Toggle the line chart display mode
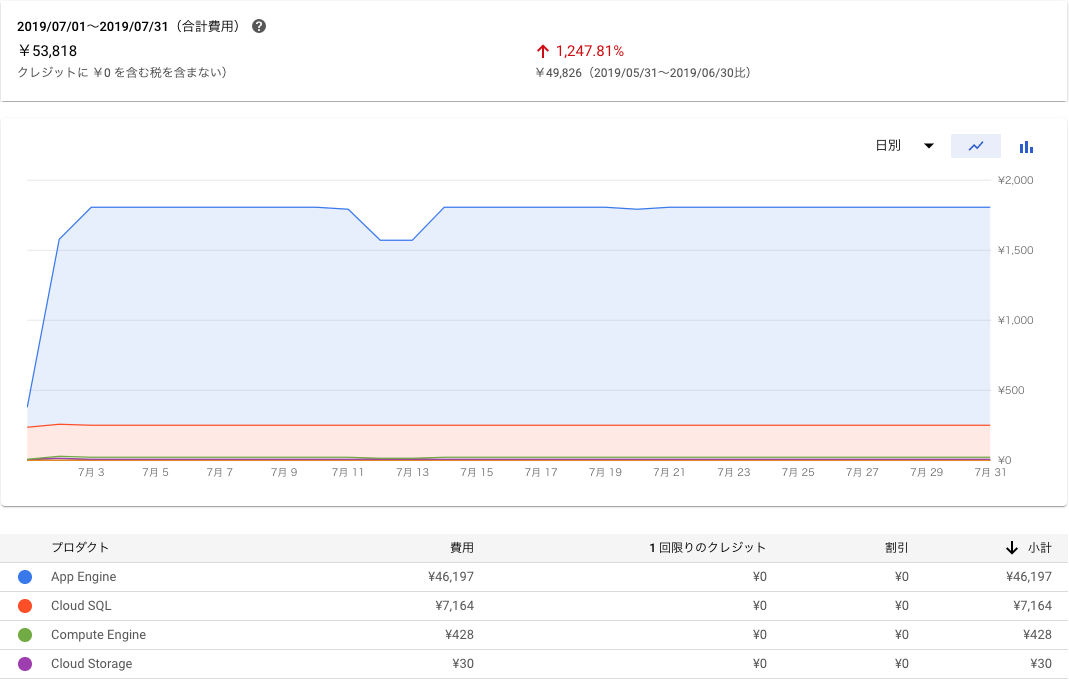Image resolution: width=1069 pixels, height=680 pixels. click(976, 146)
